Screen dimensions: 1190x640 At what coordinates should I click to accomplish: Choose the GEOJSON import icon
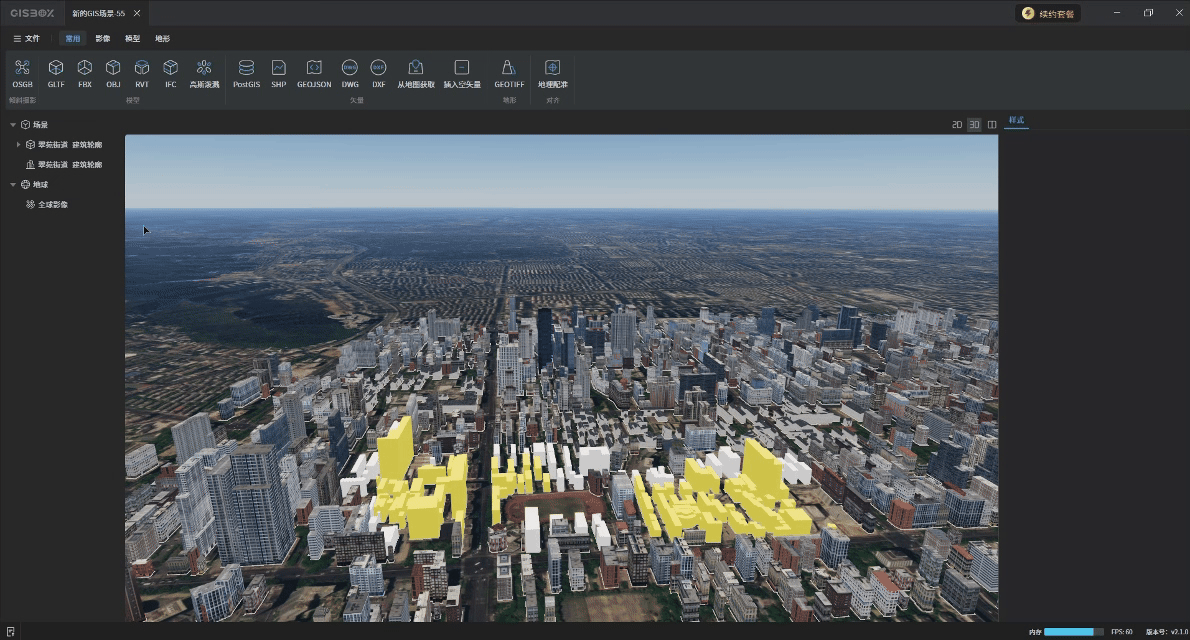click(x=314, y=68)
